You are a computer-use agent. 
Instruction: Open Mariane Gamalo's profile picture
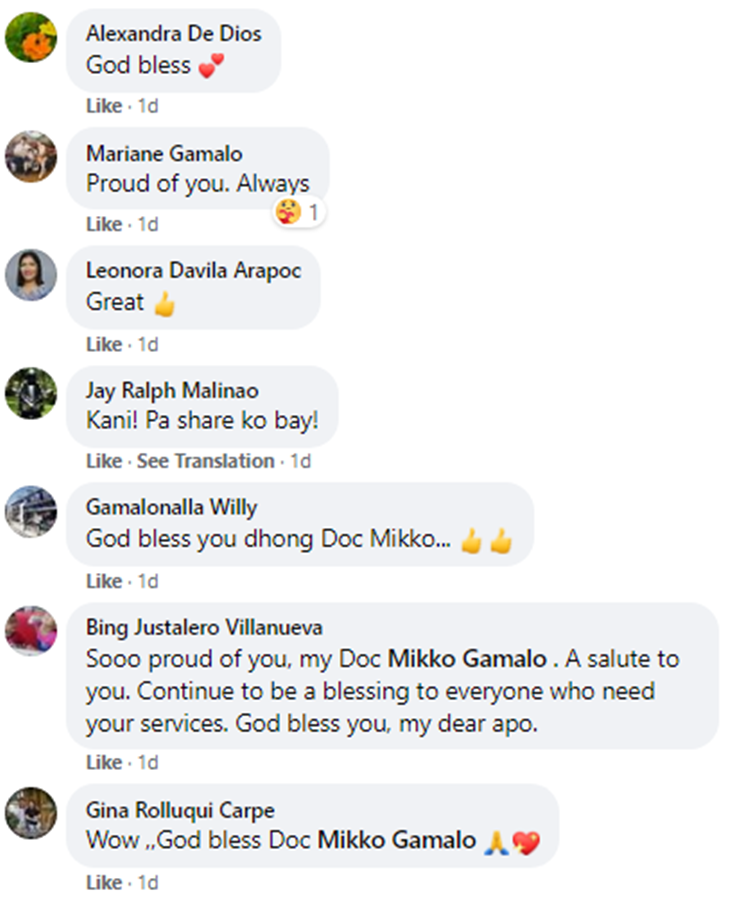click(31, 155)
